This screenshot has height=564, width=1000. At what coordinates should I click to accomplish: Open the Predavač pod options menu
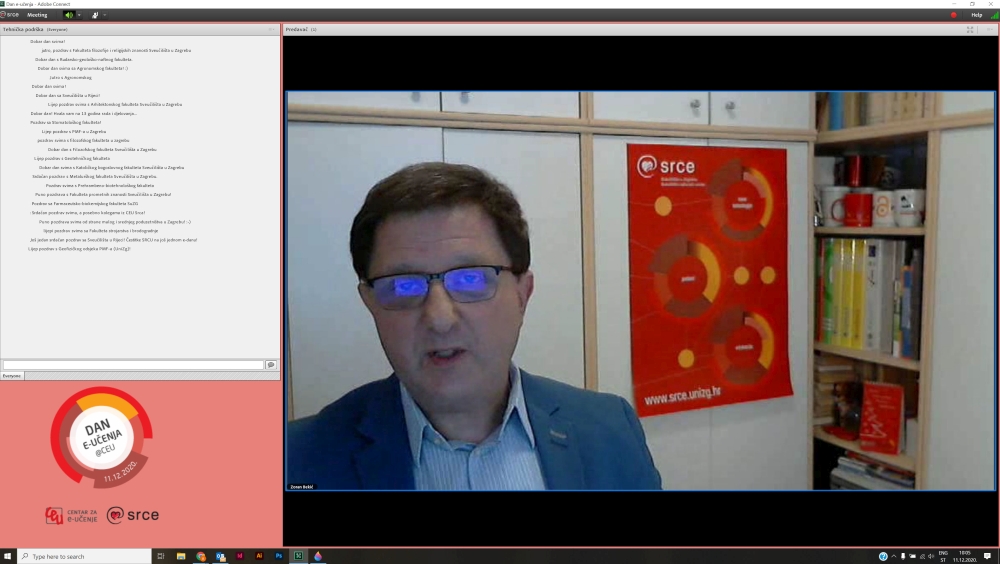988,29
